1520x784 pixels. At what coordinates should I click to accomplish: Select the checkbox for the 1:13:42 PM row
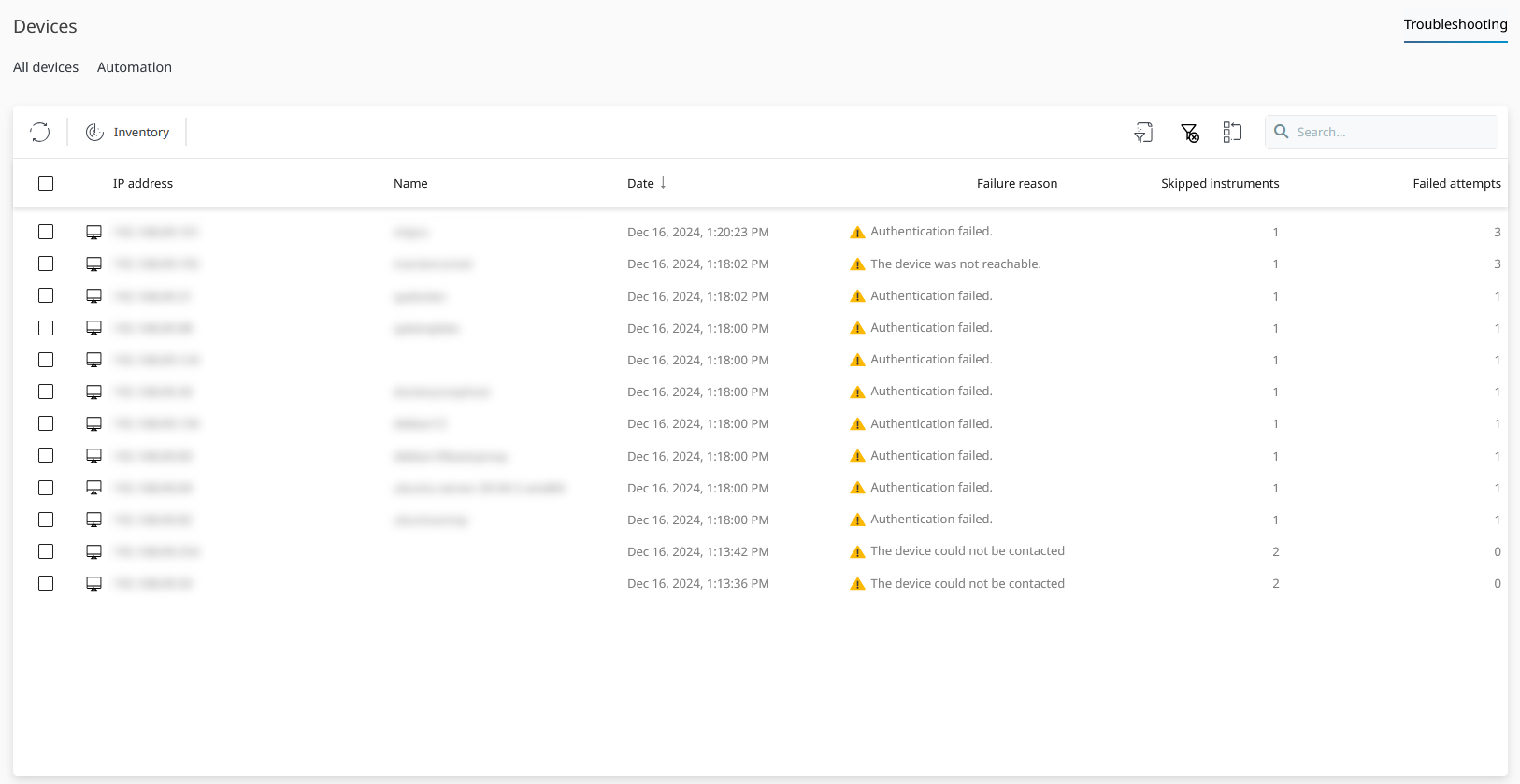46,551
